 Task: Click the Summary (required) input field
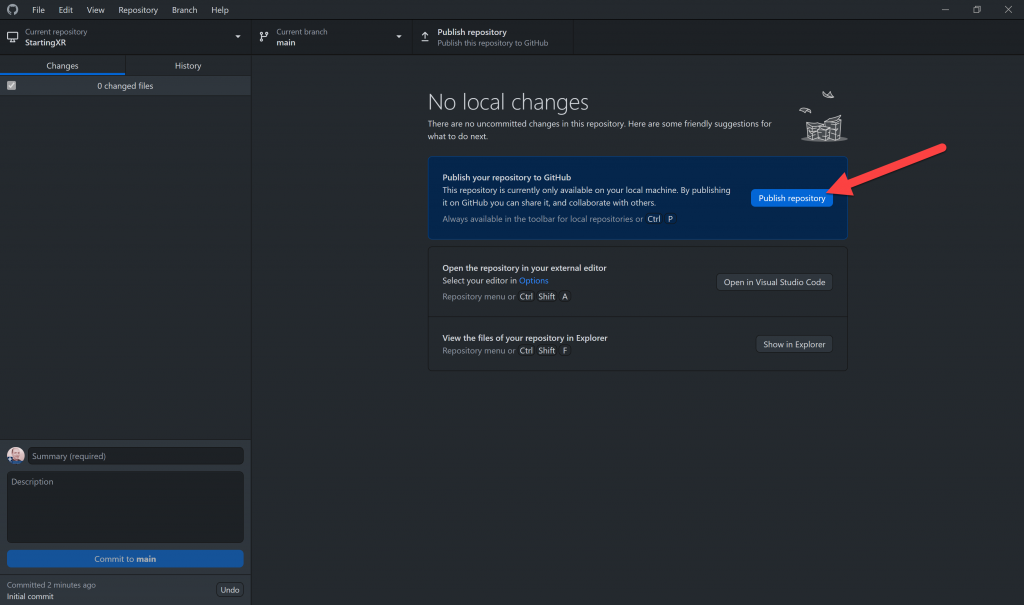coord(136,456)
